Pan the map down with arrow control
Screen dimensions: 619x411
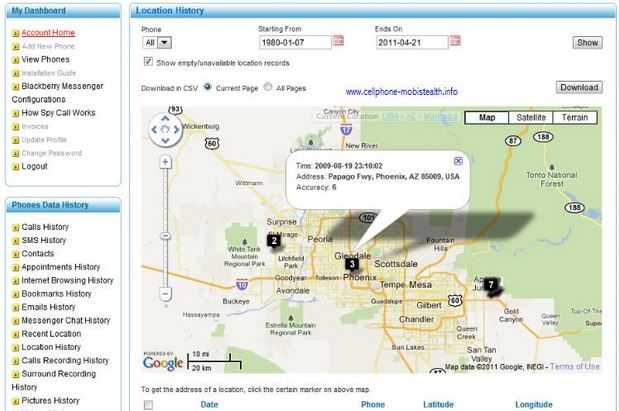[165, 140]
